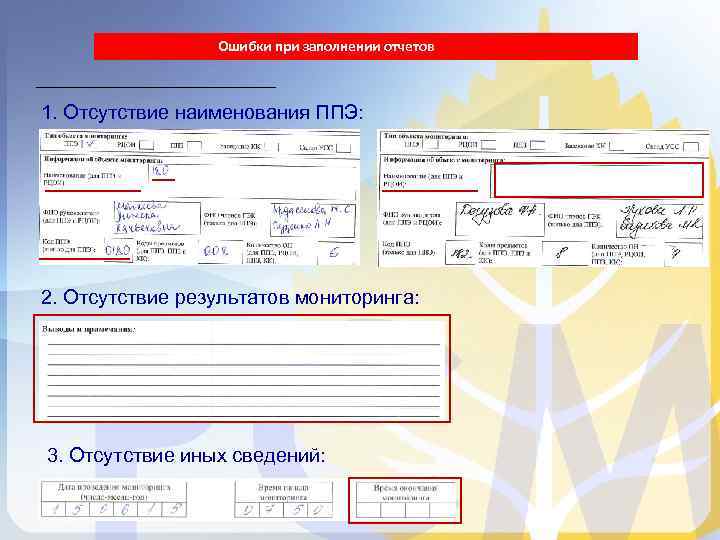
Task: Click the first digit cell of the monitoring date
Action: pos(53,509)
